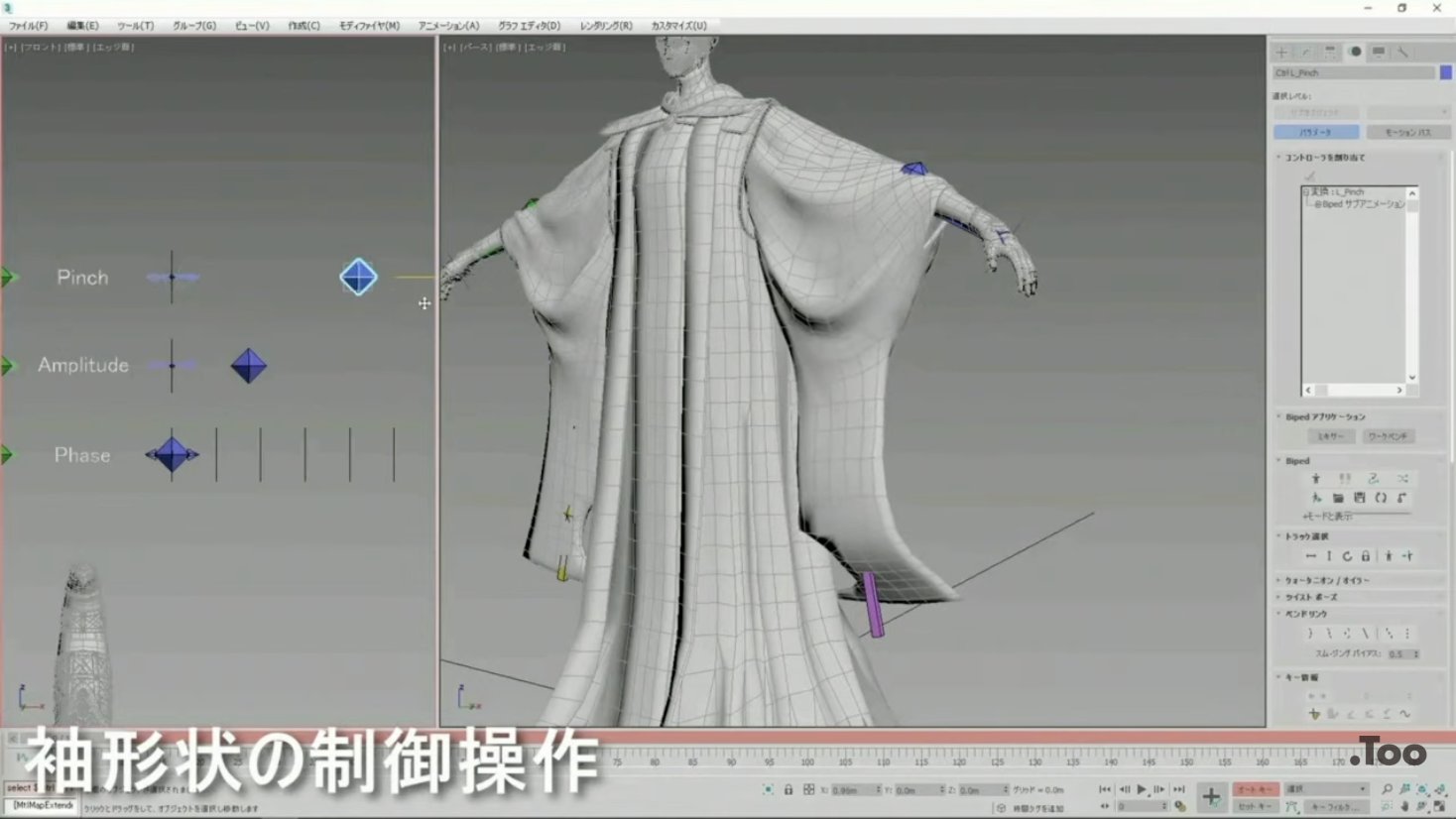Open the Utilities wrench tab
The height and width of the screenshot is (819, 1456).
(x=1402, y=52)
